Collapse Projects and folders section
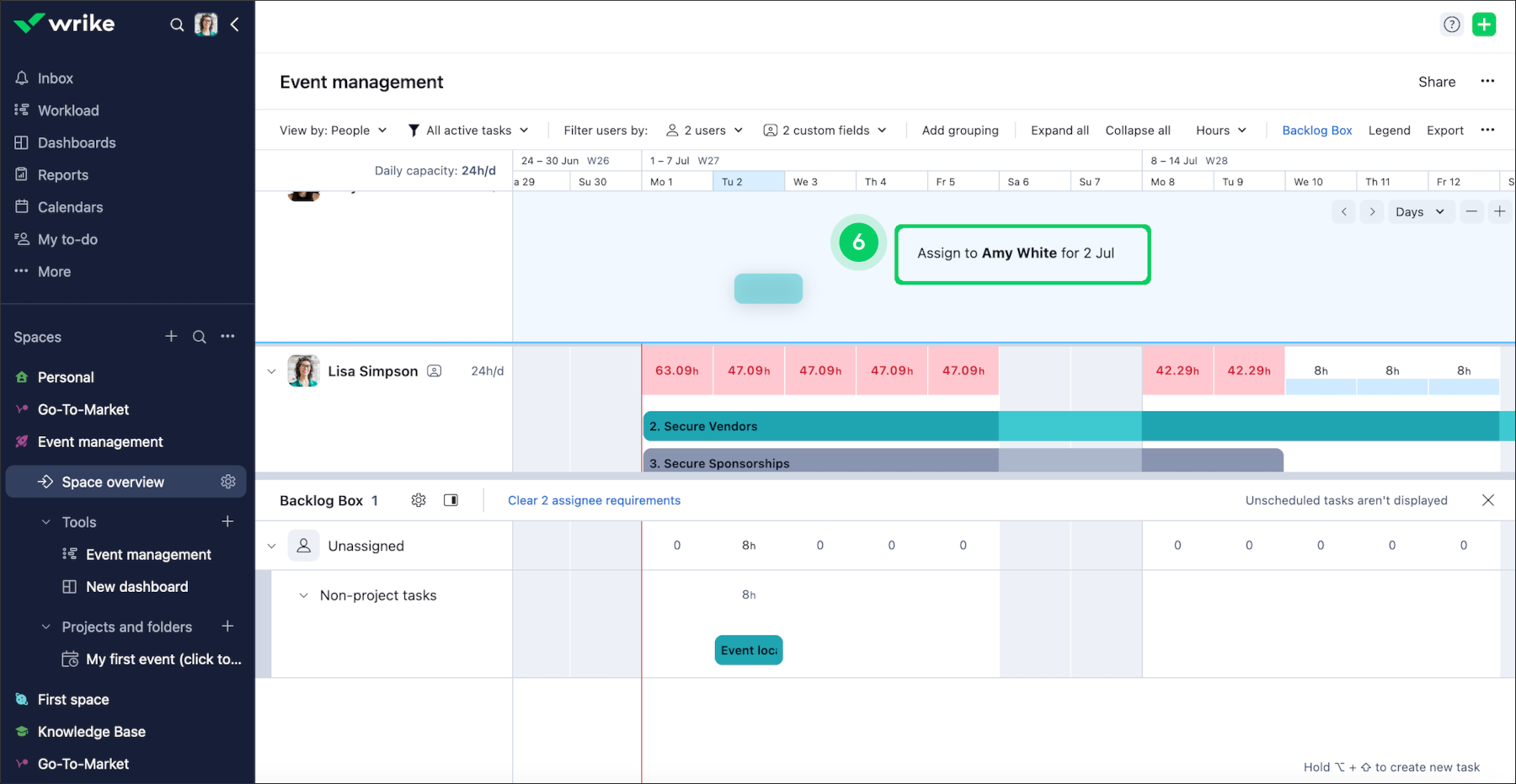Screen dimensions: 1516x784 (x=46, y=627)
